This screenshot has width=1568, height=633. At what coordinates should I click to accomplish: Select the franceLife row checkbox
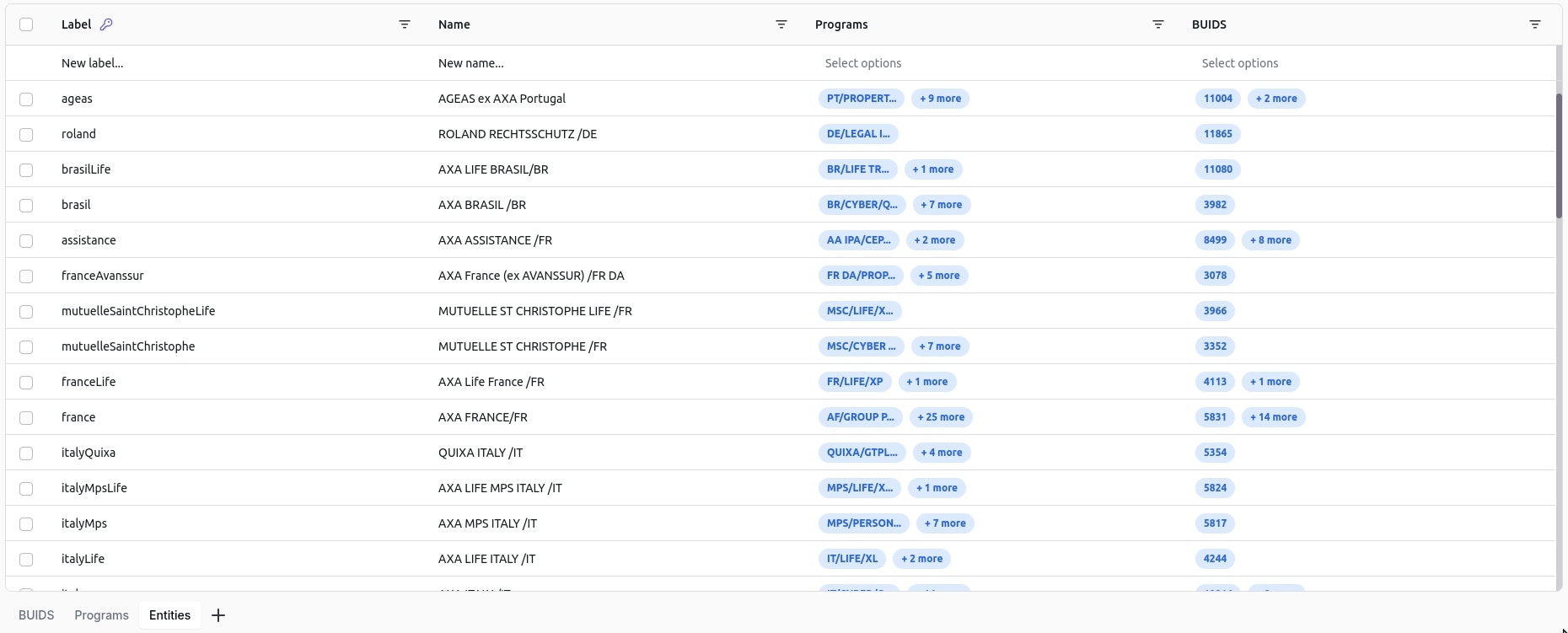pos(26,383)
